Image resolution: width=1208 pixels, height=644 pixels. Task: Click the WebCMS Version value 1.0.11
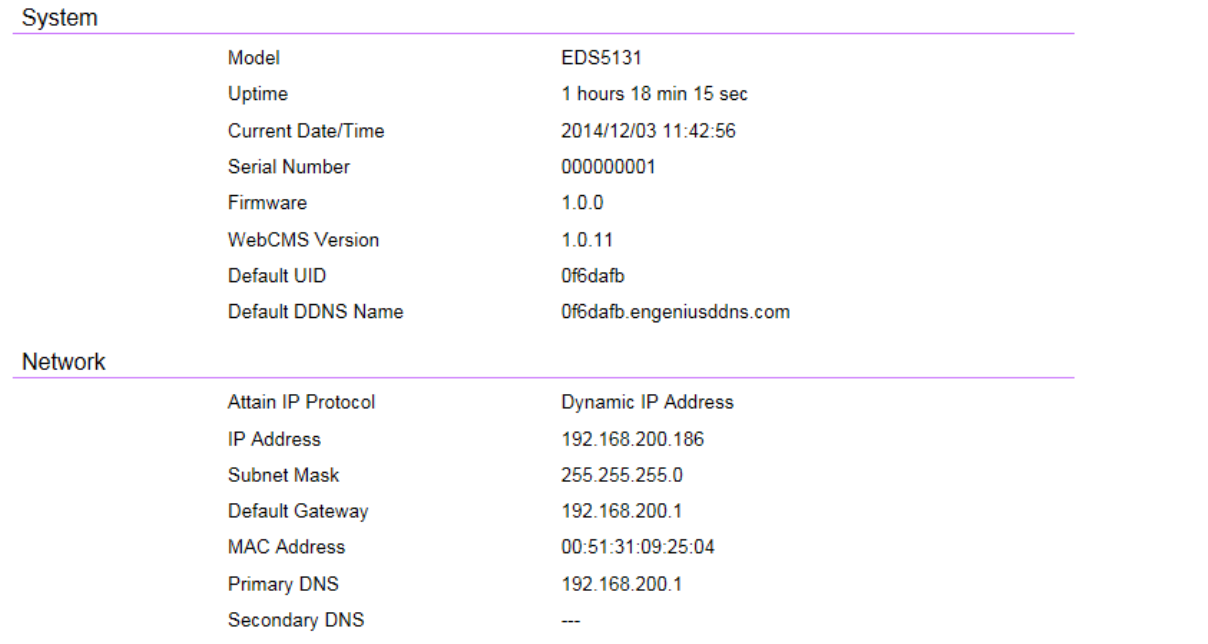(587, 240)
